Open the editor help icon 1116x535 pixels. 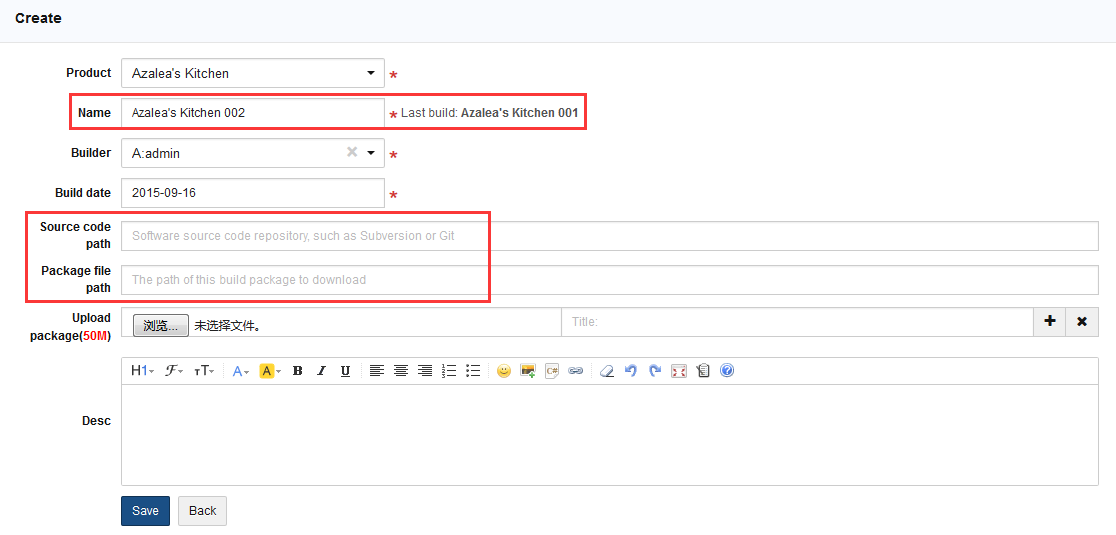click(x=727, y=371)
